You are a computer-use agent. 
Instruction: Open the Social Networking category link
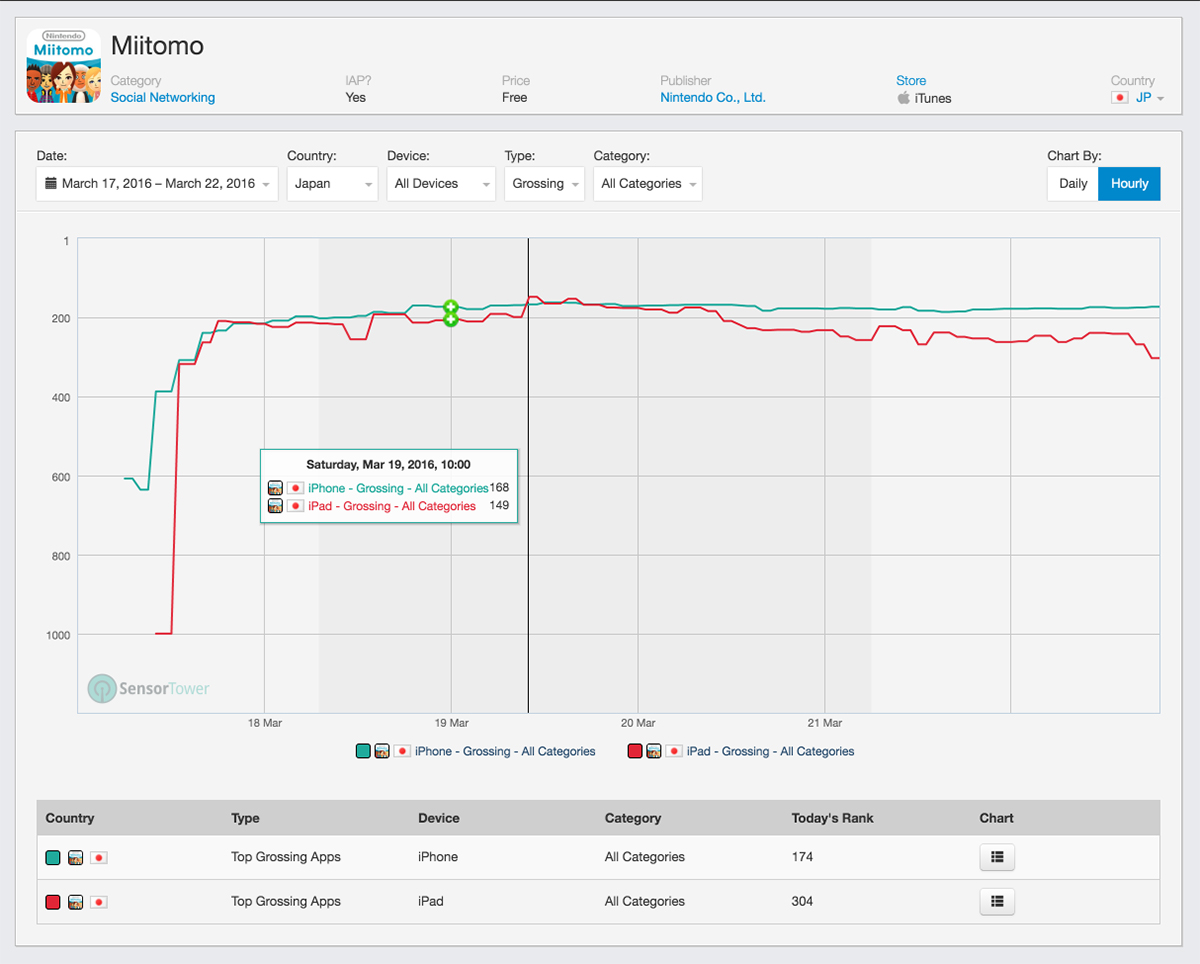tap(163, 98)
